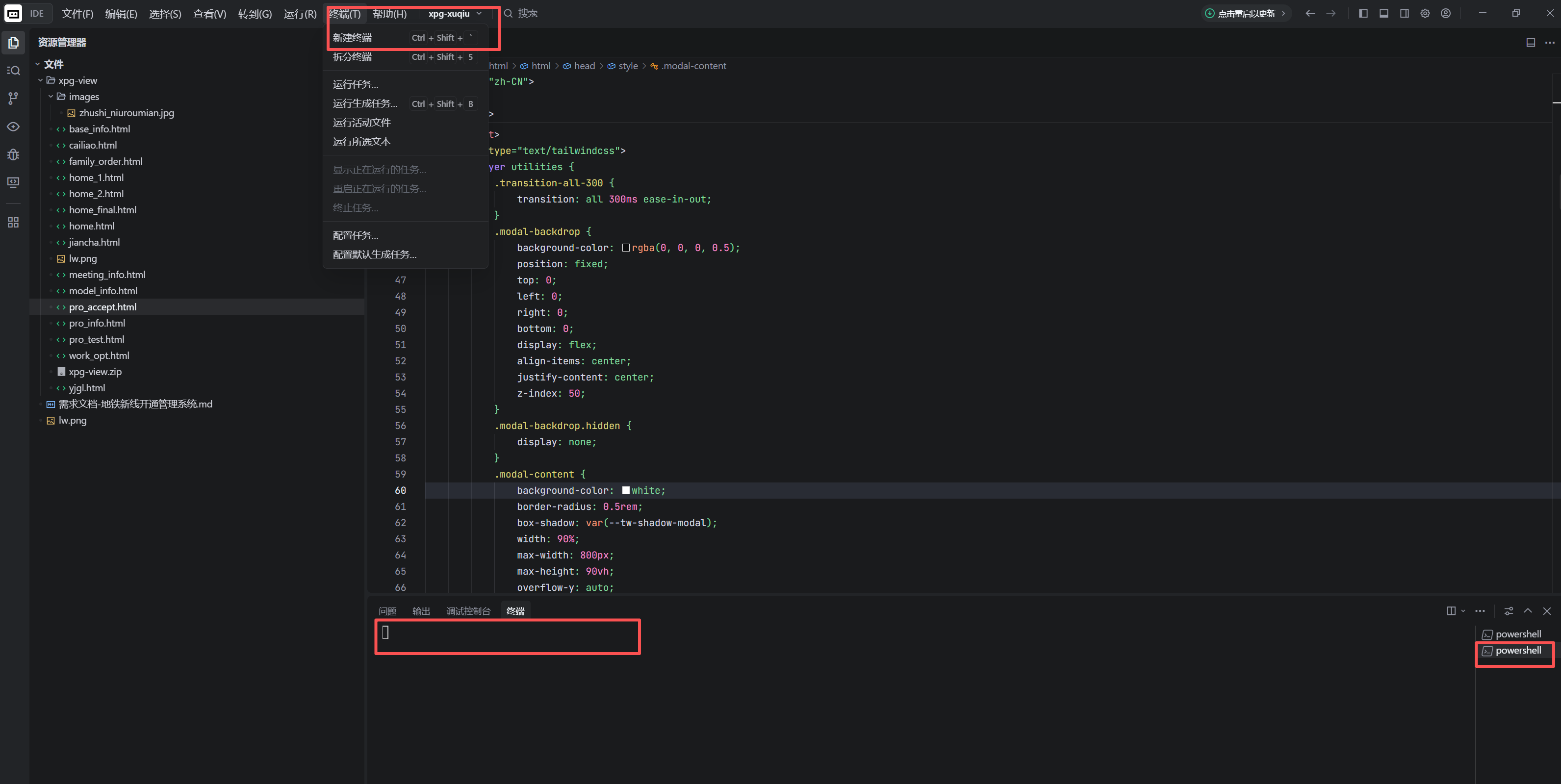Switch to the 调试控制台 tab
Image resolution: width=1561 pixels, height=784 pixels.
pos(468,611)
